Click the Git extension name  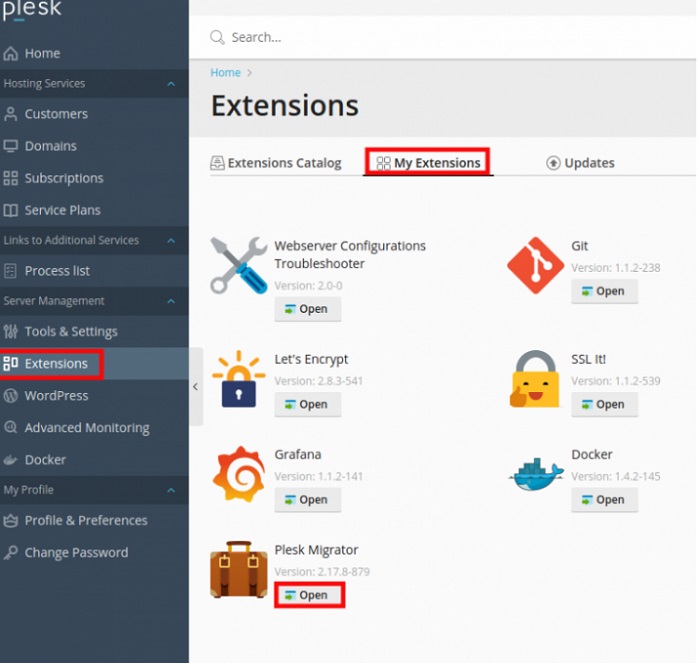point(579,246)
